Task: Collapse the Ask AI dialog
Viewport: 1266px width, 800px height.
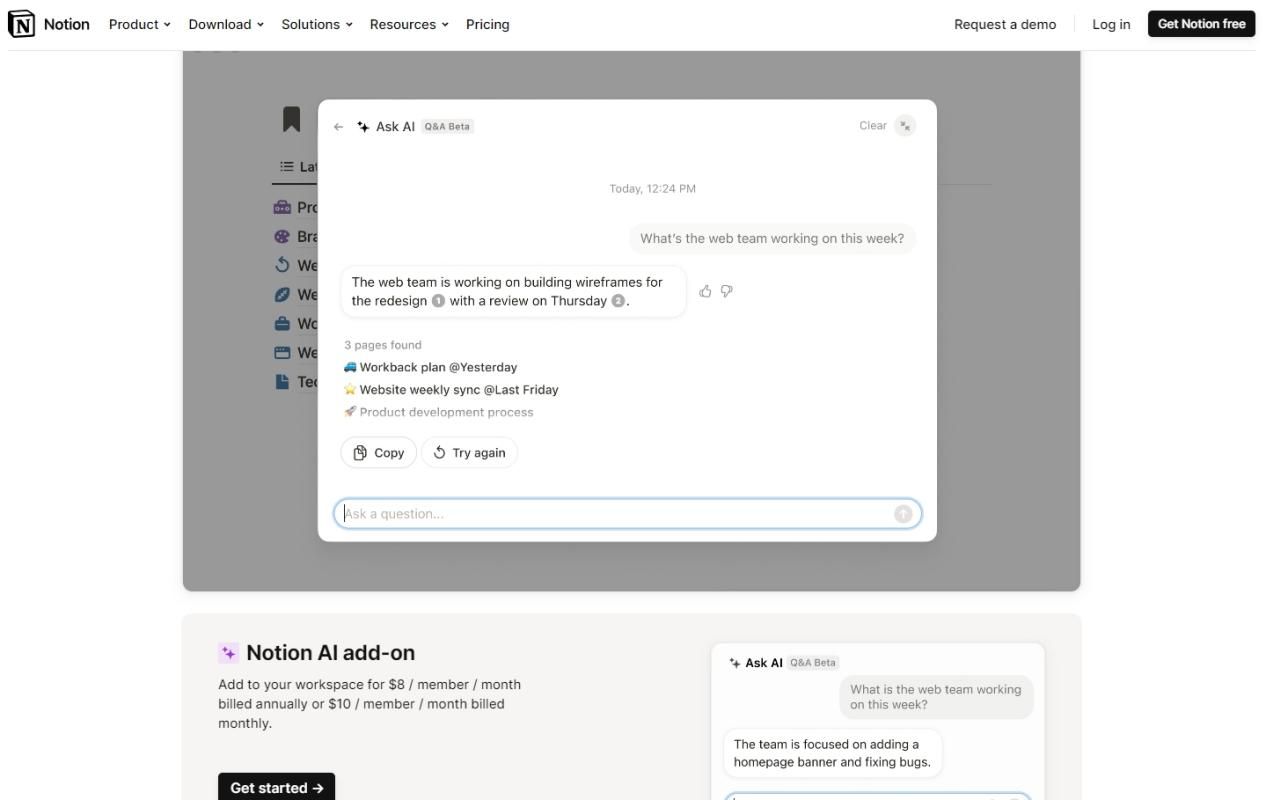Action: tap(905, 126)
